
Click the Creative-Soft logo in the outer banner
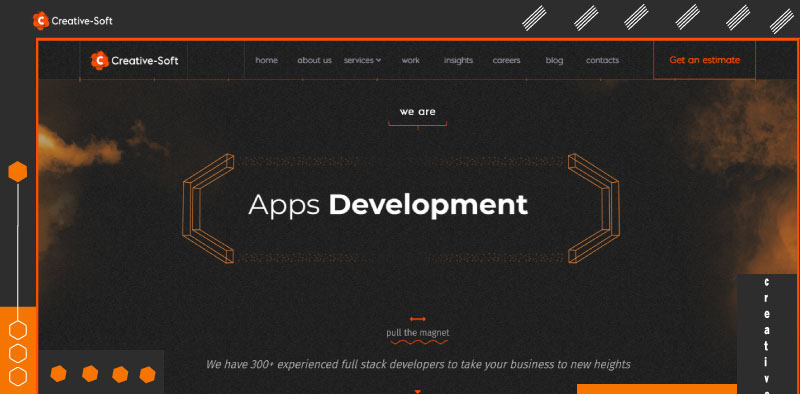pos(72,21)
